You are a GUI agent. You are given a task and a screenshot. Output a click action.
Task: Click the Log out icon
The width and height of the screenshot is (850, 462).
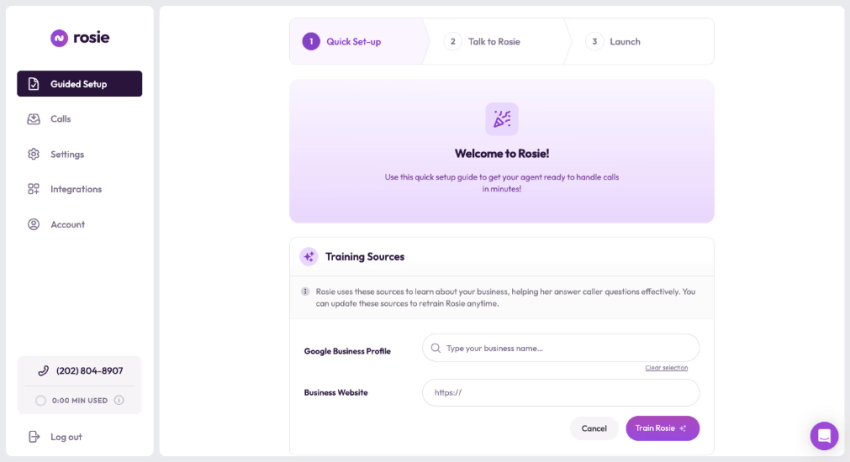tap(34, 437)
